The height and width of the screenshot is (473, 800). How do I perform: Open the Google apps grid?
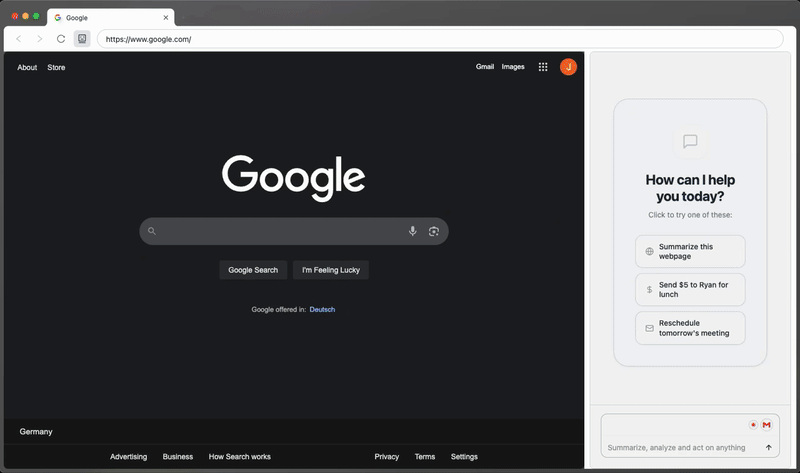click(543, 67)
